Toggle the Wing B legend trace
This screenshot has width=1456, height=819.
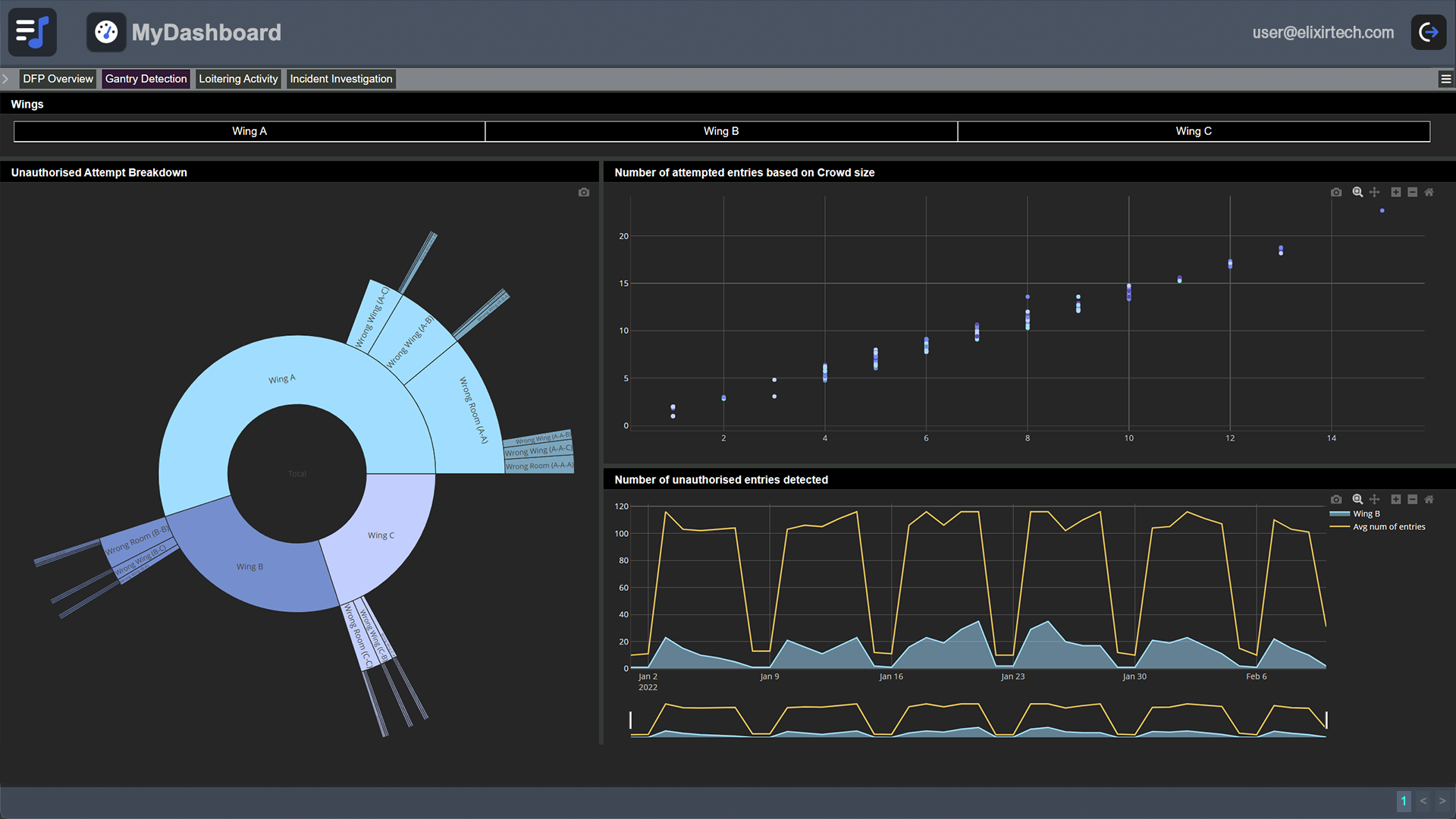pyautogui.click(x=1366, y=514)
